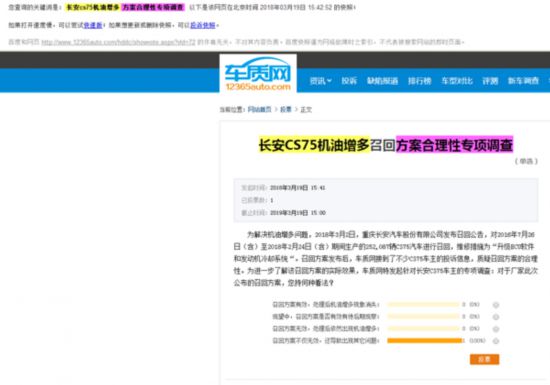This screenshot has width=550, height=385.
Task: Click the yellow-highlighted keyword 长安cs75机油增多 in header
Action: (x=93, y=7)
